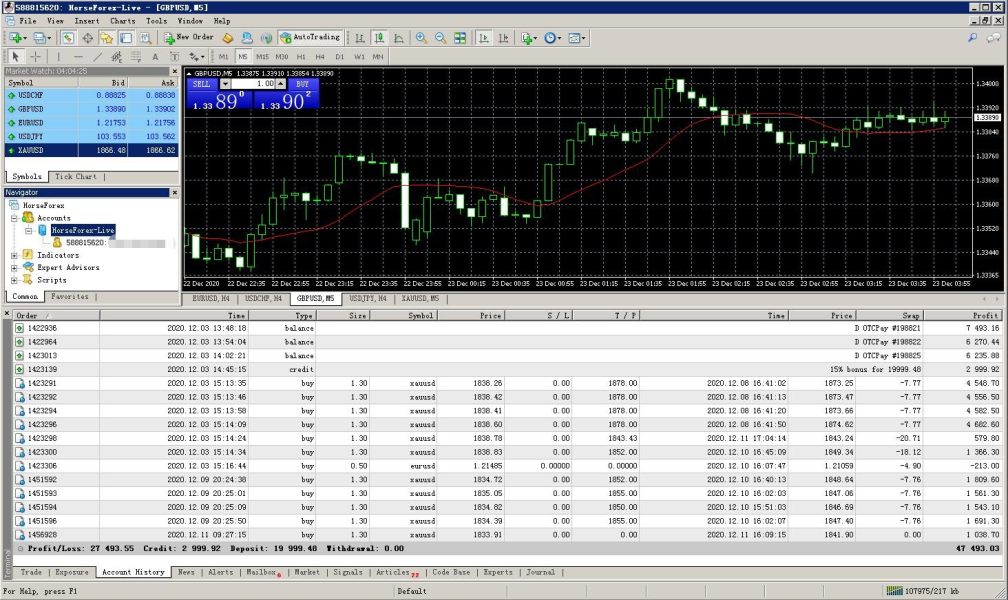The width and height of the screenshot is (1008, 600).
Task: Click the New Order toolbar button
Action: coord(189,38)
